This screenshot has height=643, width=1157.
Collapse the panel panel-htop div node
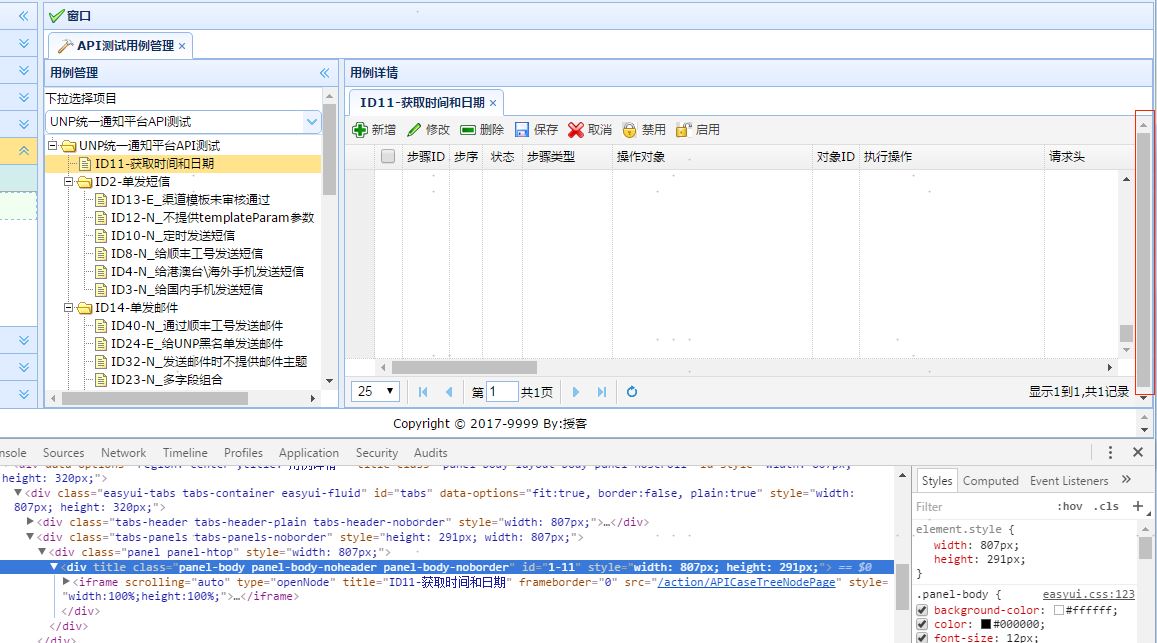coord(42,551)
